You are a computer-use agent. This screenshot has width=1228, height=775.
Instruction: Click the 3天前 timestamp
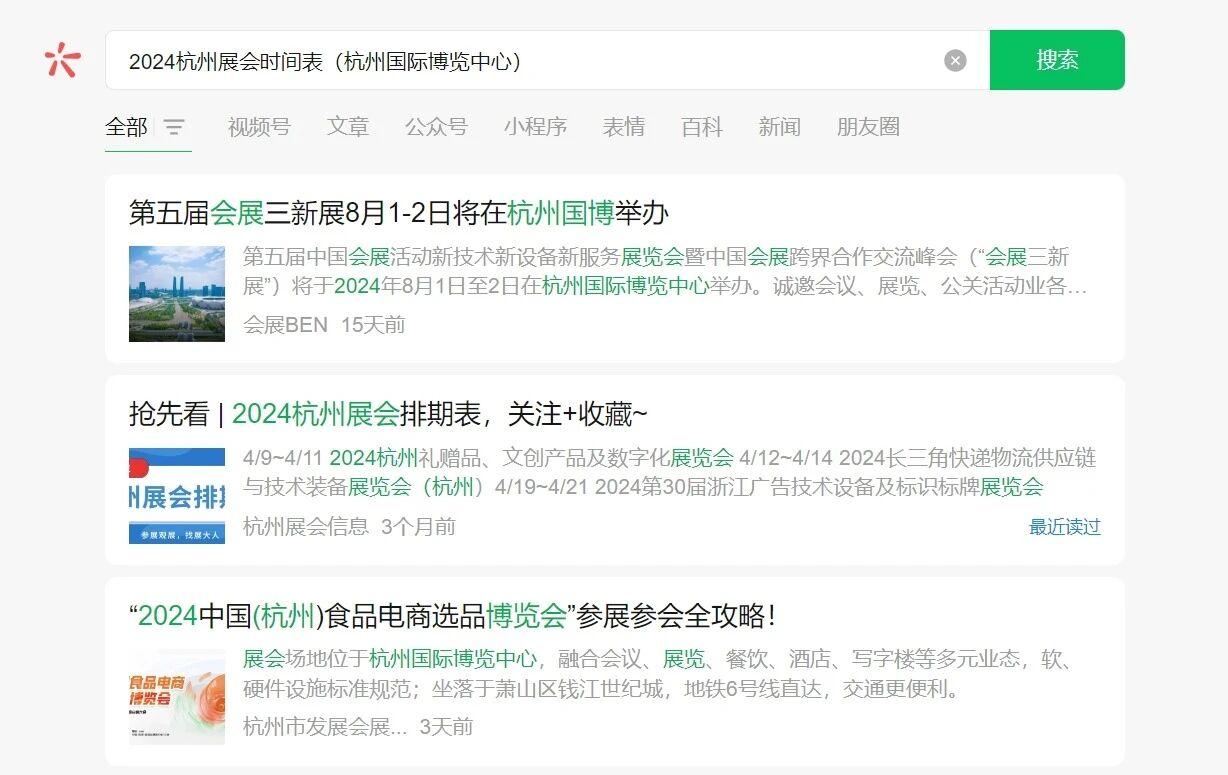point(446,727)
